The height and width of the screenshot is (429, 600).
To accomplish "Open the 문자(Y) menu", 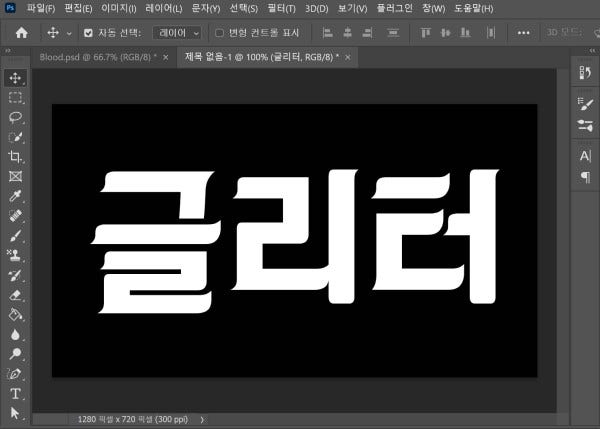I will tap(206, 8).
